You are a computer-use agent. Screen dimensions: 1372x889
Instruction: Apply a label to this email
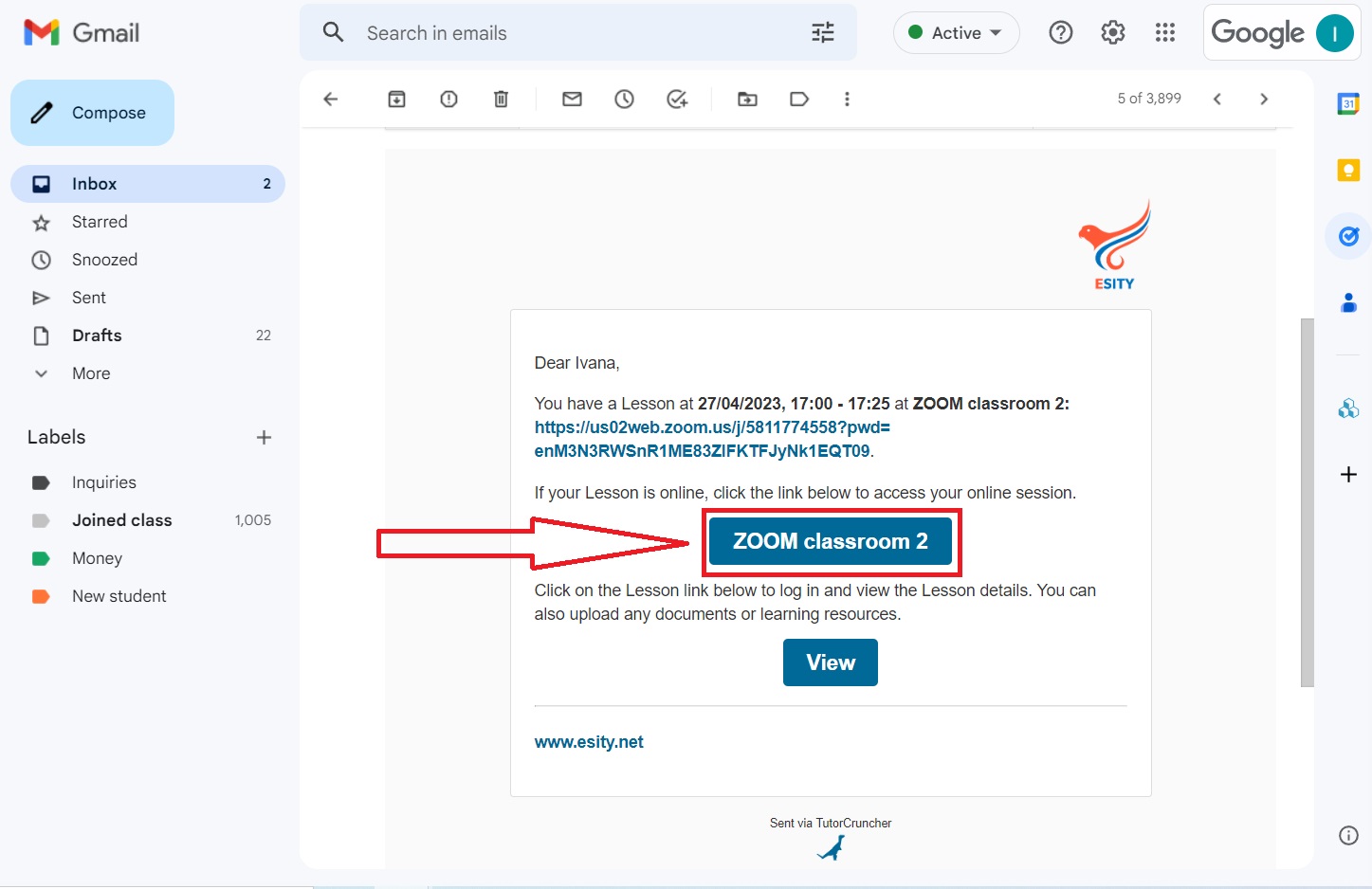click(x=799, y=99)
